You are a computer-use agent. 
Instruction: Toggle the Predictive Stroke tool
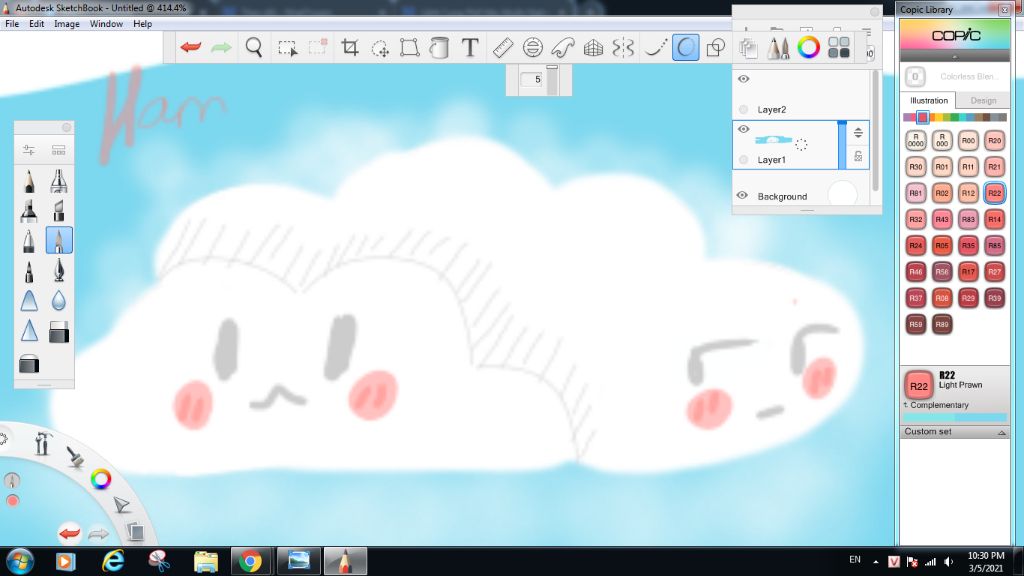(686, 48)
